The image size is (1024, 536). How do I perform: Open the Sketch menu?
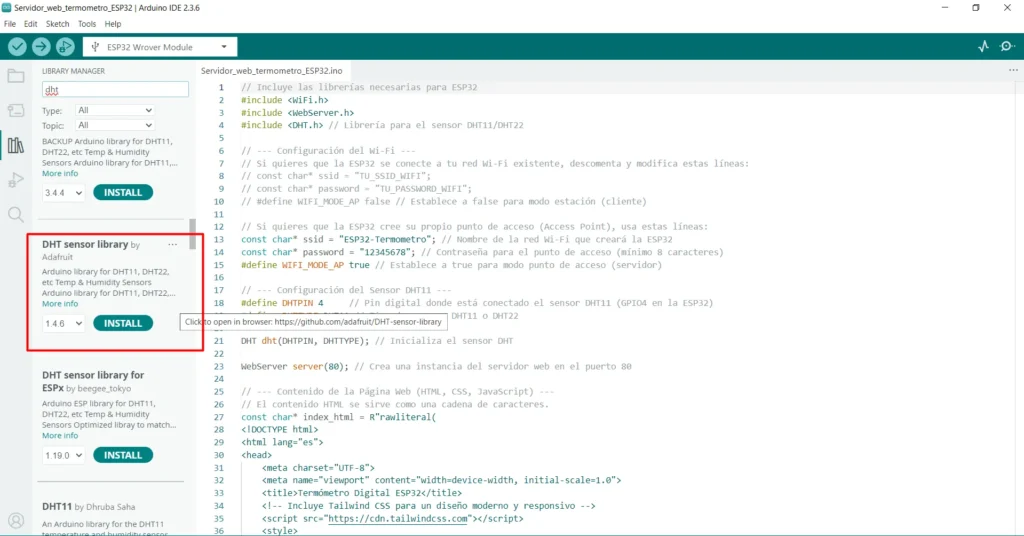[57, 24]
